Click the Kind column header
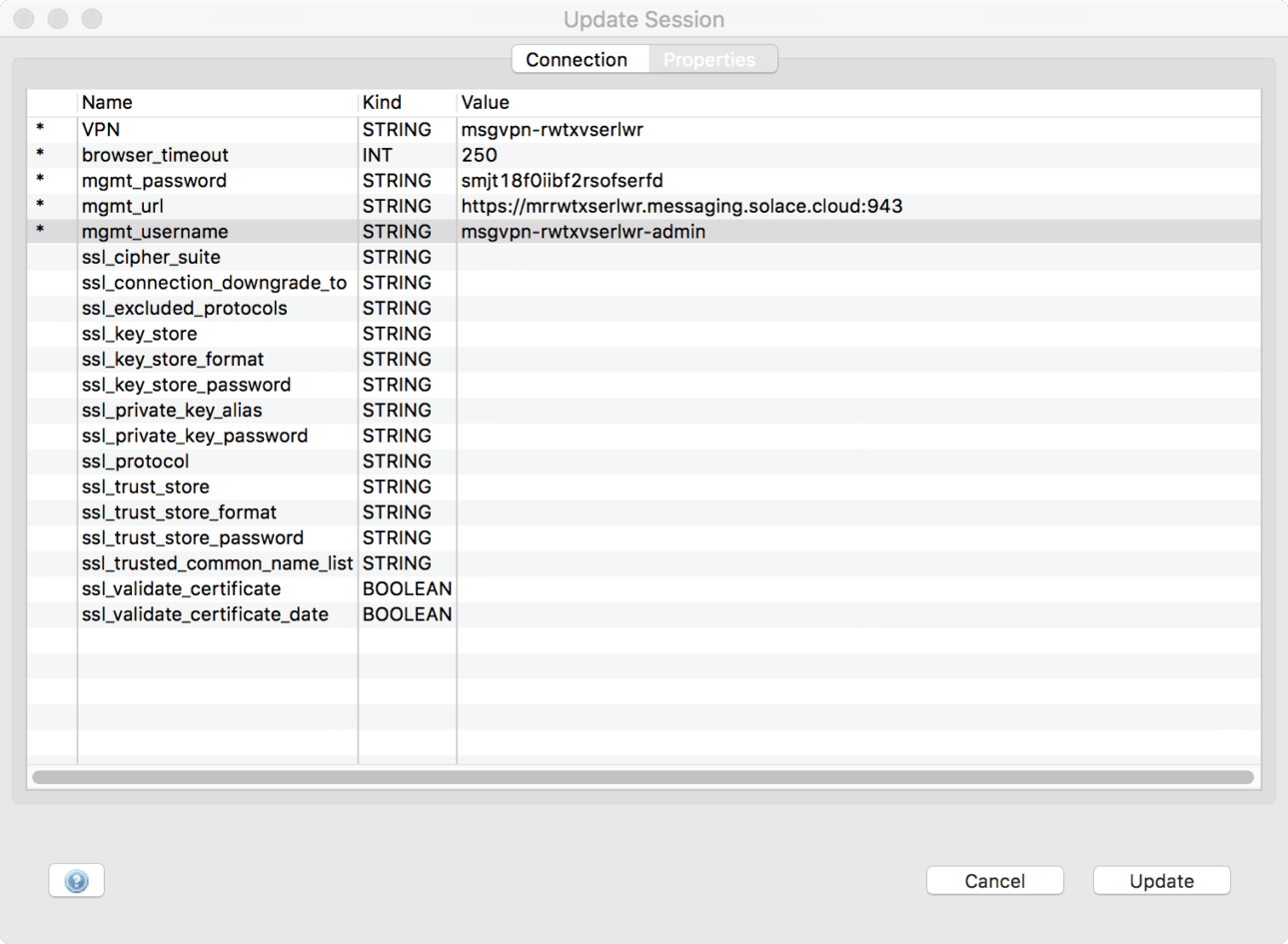This screenshot has width=1288, height=944. coord(380,102)
